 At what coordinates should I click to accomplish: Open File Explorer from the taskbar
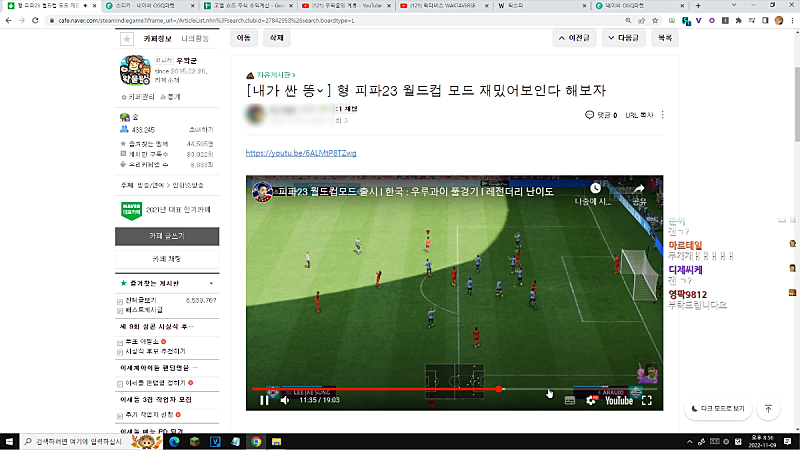click(277, 441)
